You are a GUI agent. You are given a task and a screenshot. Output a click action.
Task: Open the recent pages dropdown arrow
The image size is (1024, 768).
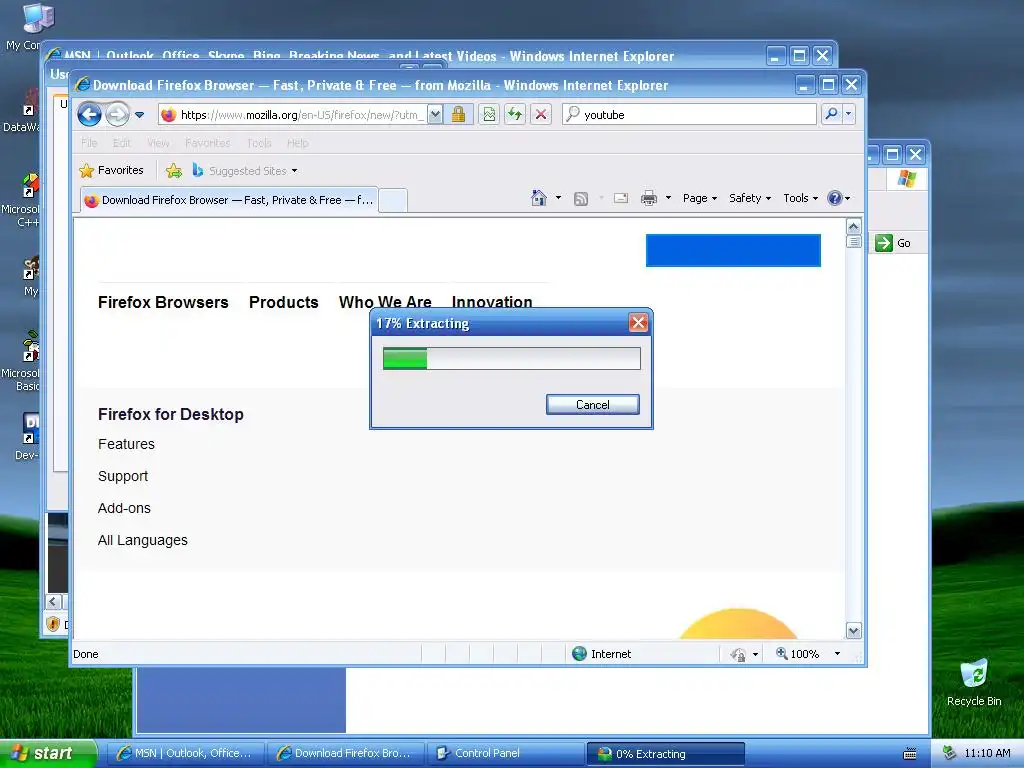(x=139, y=115)
